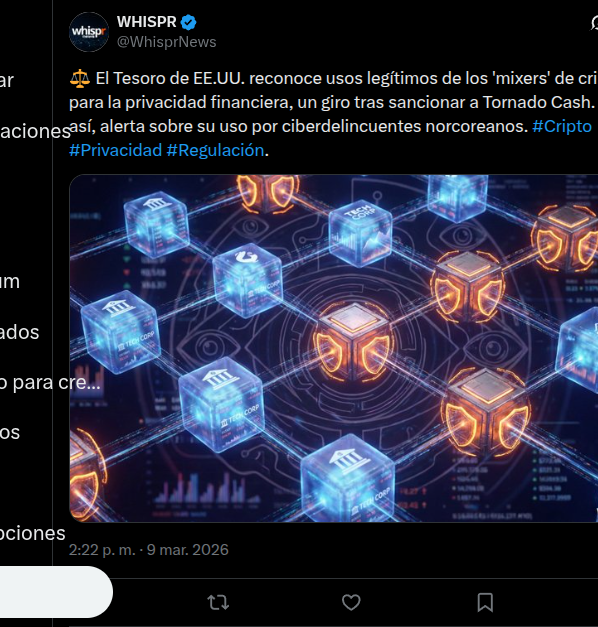Viewport: 598px width, 627px height.
Task: Click the white rounded post button at bottom left
Action: click(x=56, y=592)
